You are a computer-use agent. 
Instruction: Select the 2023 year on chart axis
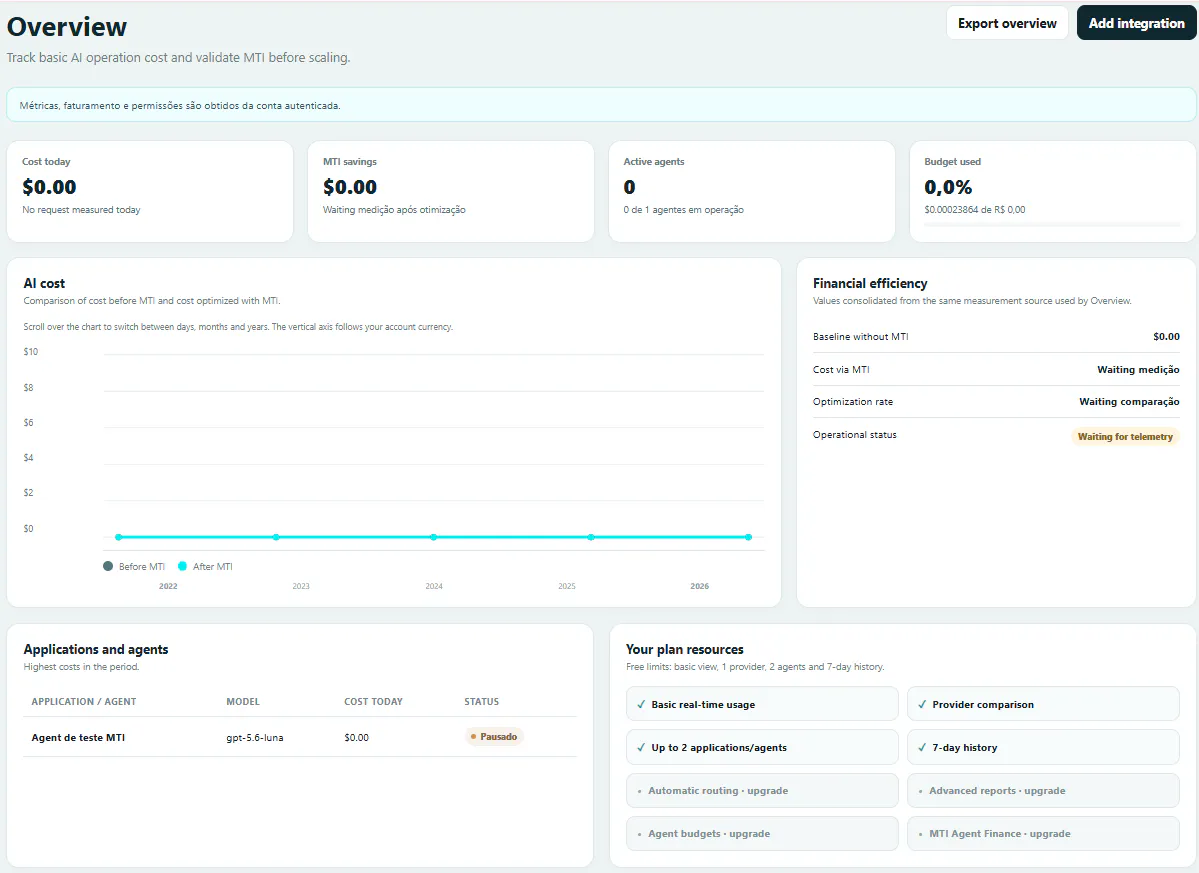pyautogui.click(x=301, y=586)
